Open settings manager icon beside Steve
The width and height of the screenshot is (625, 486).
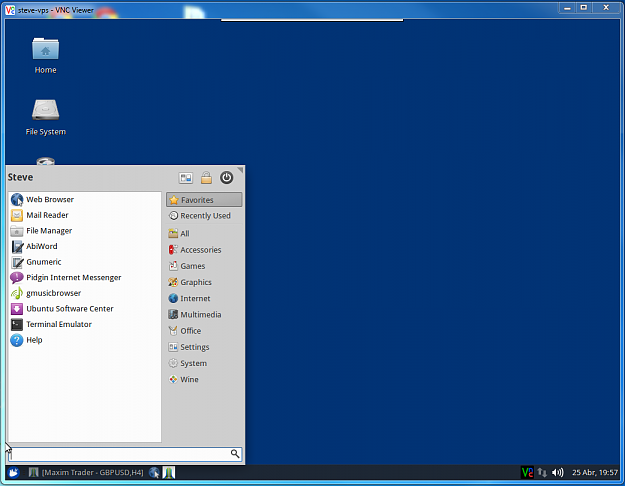tap(186, 178)
